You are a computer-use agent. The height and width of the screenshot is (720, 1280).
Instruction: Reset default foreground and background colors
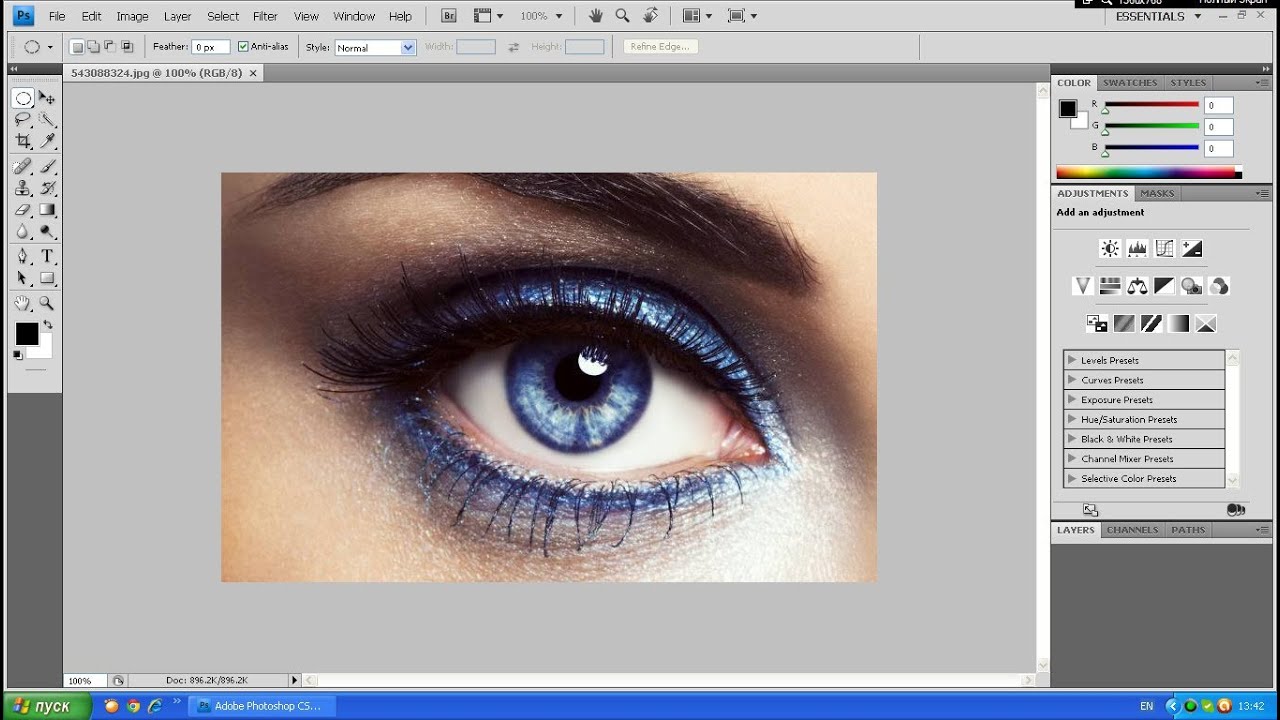tap(17, 355)
